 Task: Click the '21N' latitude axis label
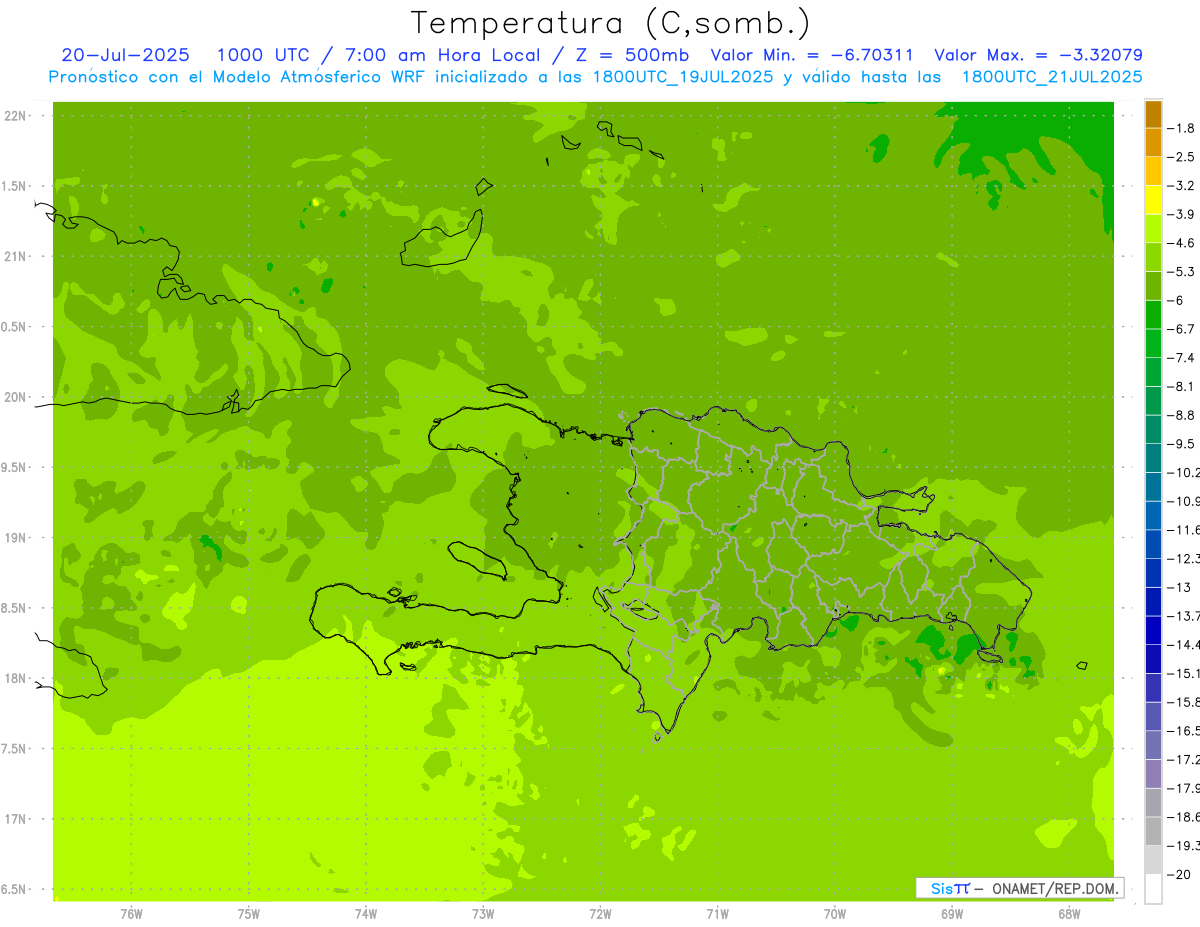click(15, 257)
